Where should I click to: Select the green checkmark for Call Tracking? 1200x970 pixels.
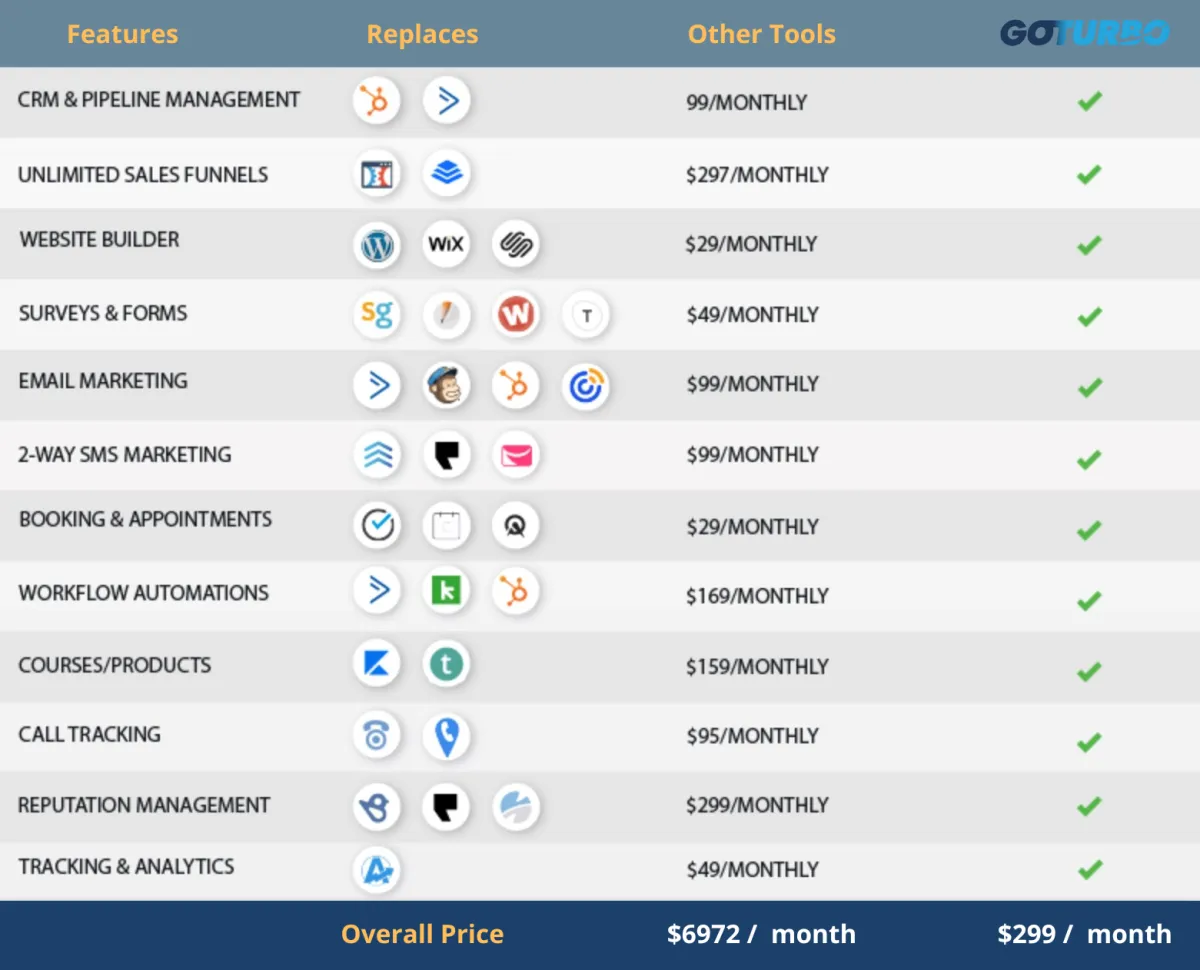1090,742
